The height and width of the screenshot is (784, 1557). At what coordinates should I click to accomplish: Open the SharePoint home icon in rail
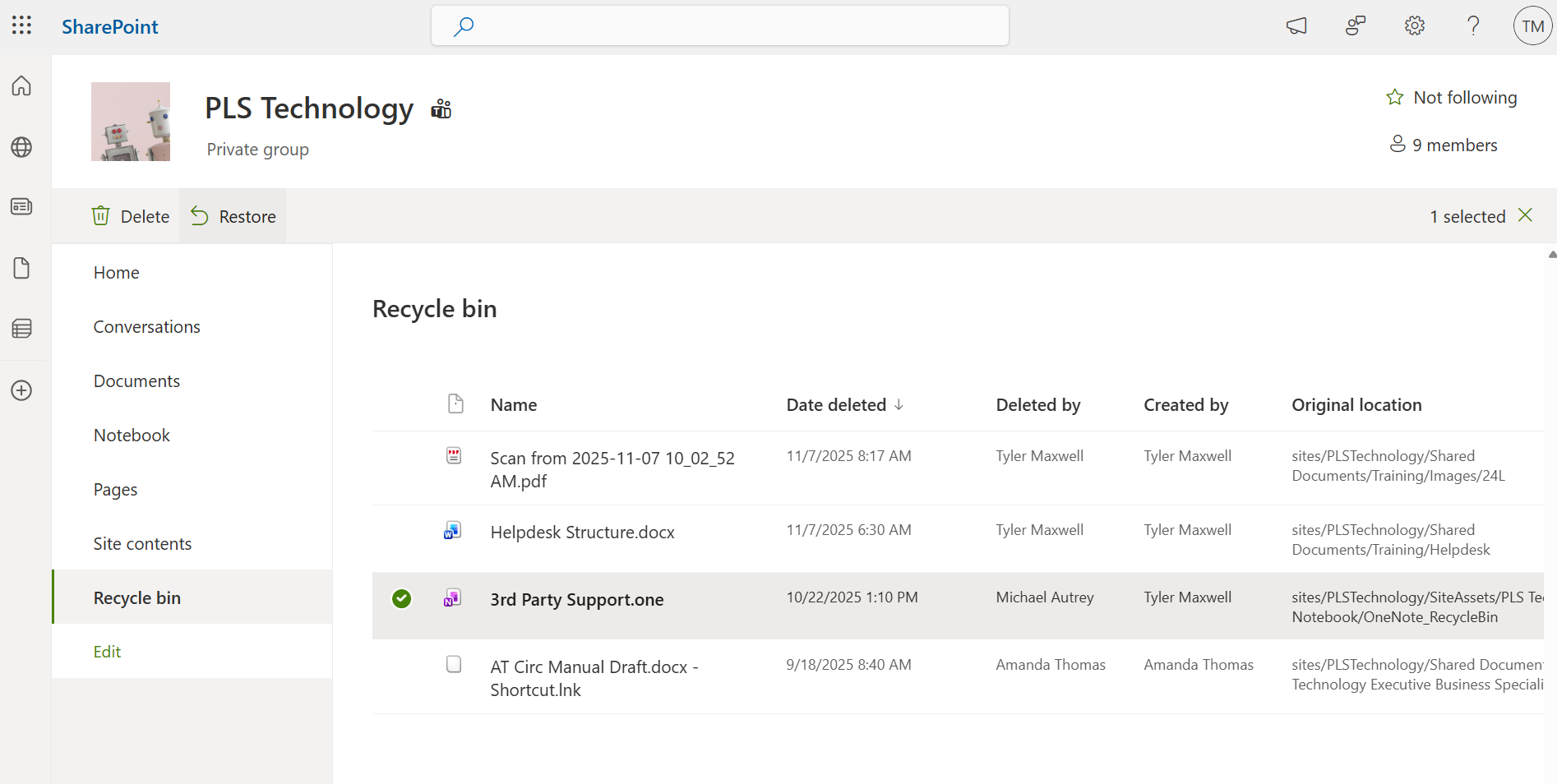pos(21,86)
